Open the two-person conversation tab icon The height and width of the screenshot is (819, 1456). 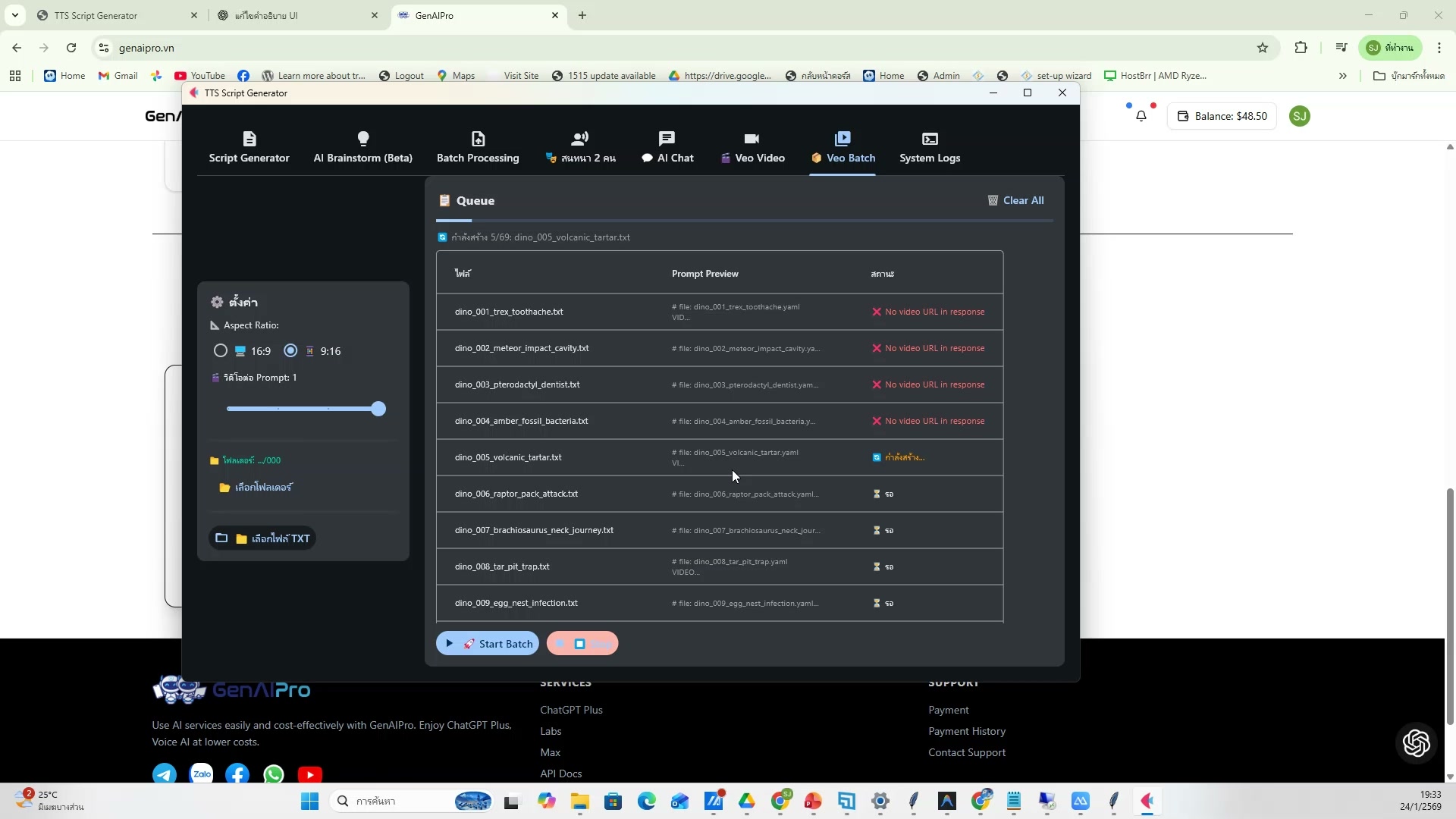pos(580,139)
